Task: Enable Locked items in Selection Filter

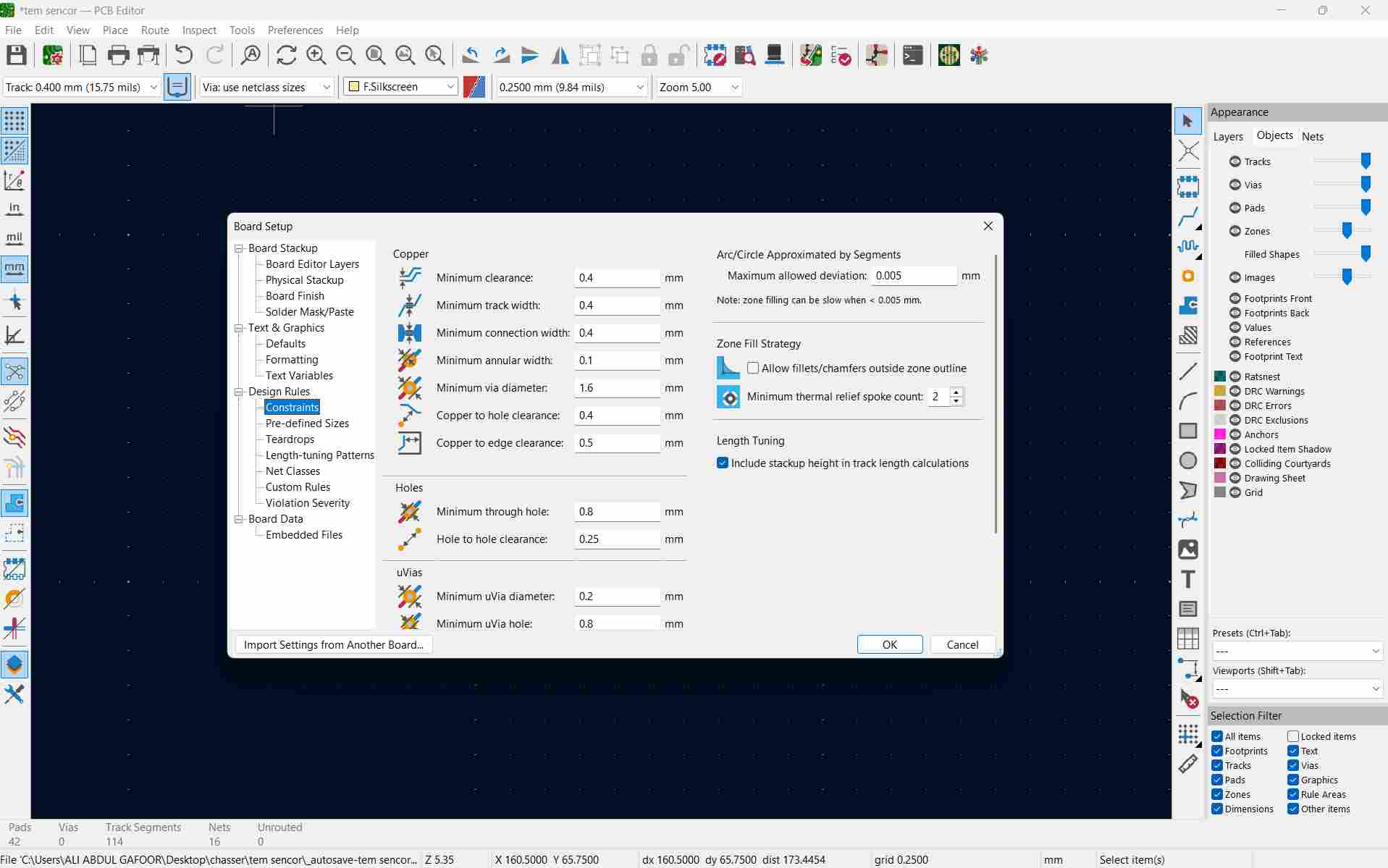Action: tap(1293, 736)
